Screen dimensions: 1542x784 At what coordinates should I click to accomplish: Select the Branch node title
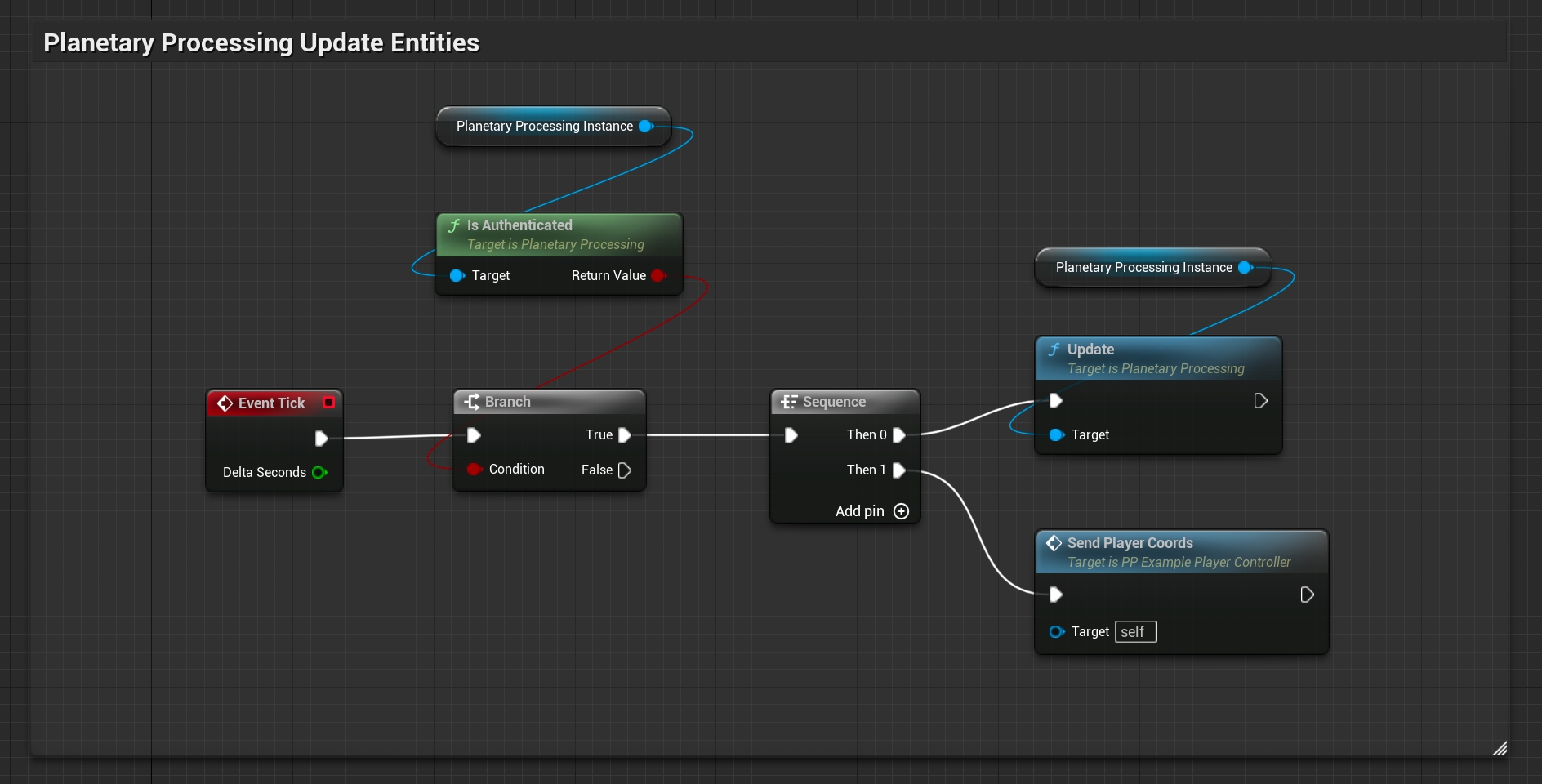click(508, 402)
